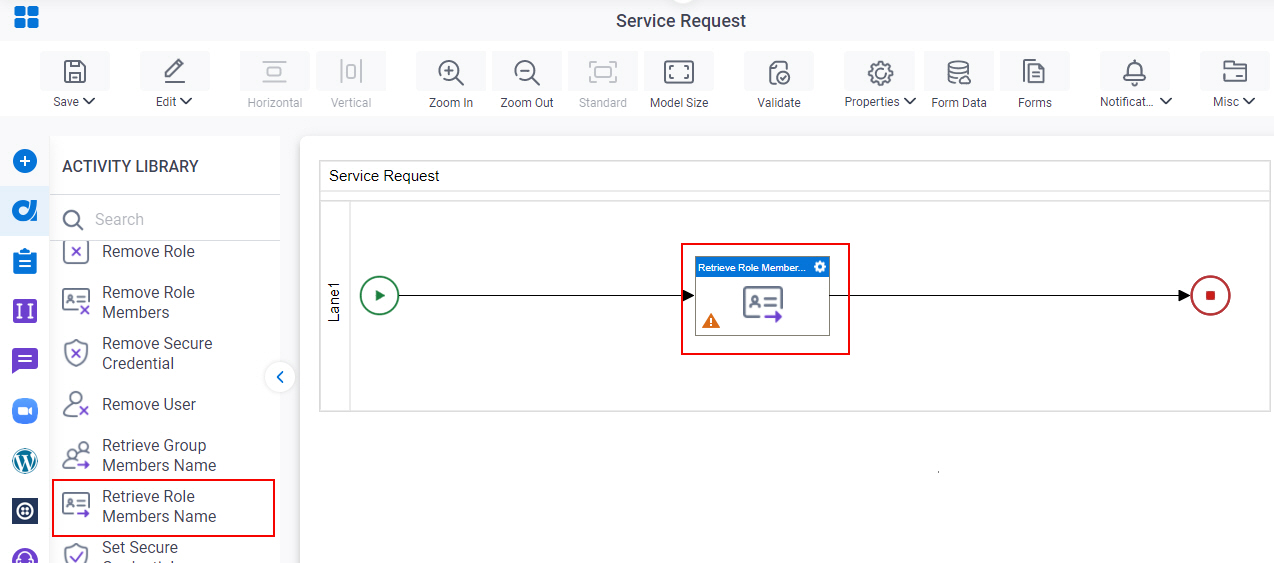The height and width of the screenshot is (563, 1274).
Task: Click the Save toolbar icon
Action: [74, 71]
